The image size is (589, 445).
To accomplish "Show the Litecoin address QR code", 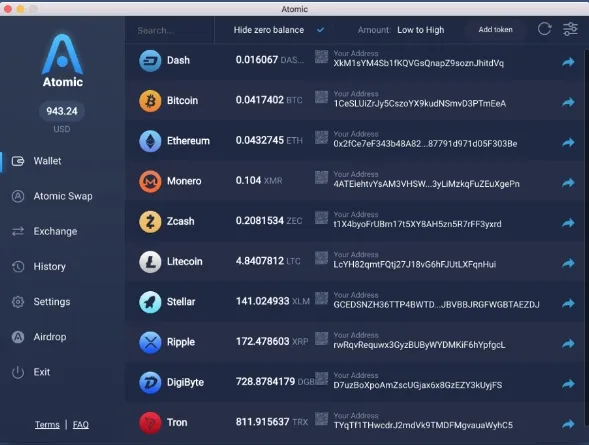I will click(x=321, y=258).
